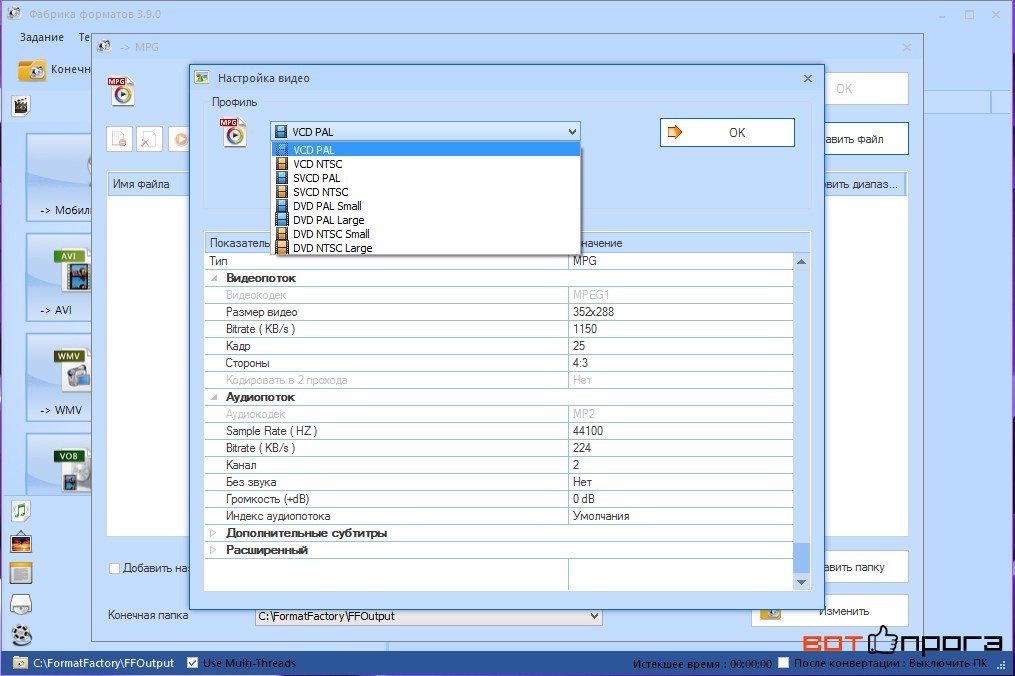Click the Тип row value MPG

pyautogui.click(x=680, y=261)
